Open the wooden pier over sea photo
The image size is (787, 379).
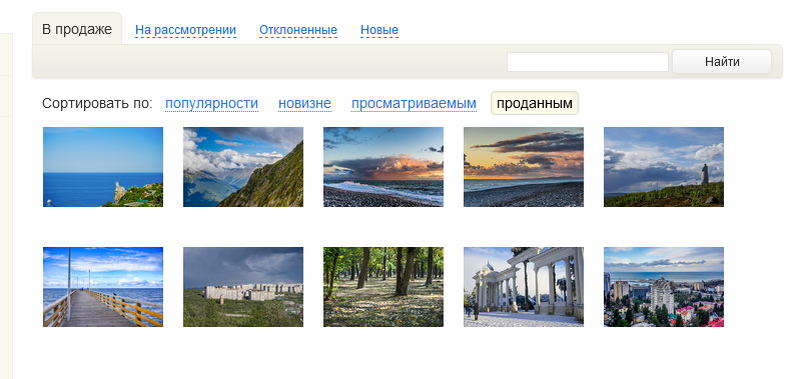pos(103,287)
